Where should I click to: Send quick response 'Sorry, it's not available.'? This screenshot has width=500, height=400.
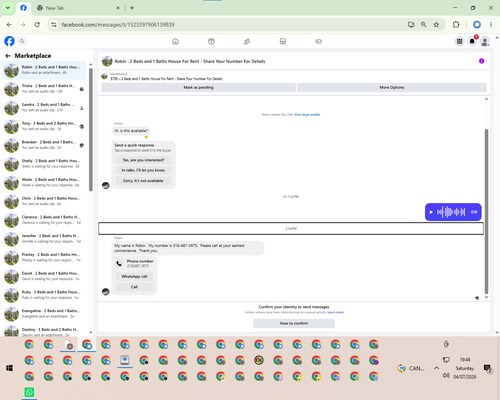coord(143,181)
